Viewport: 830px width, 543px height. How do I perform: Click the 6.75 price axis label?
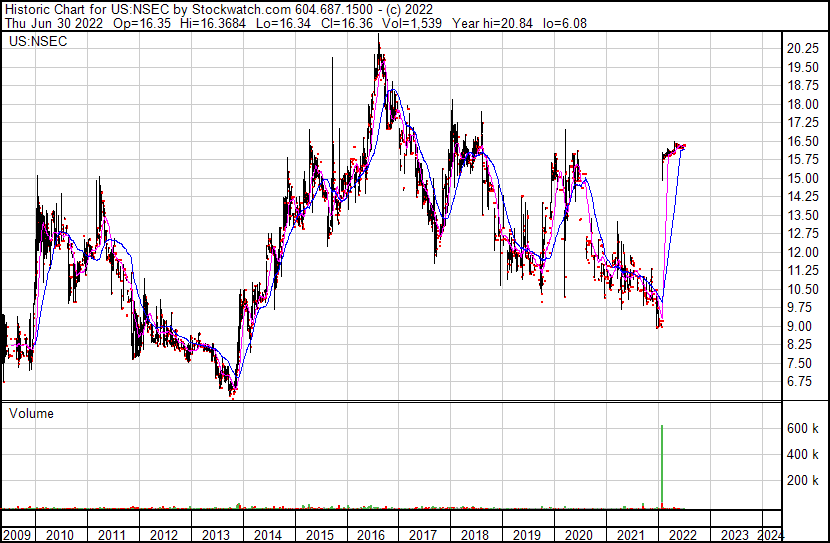[800, 382]
